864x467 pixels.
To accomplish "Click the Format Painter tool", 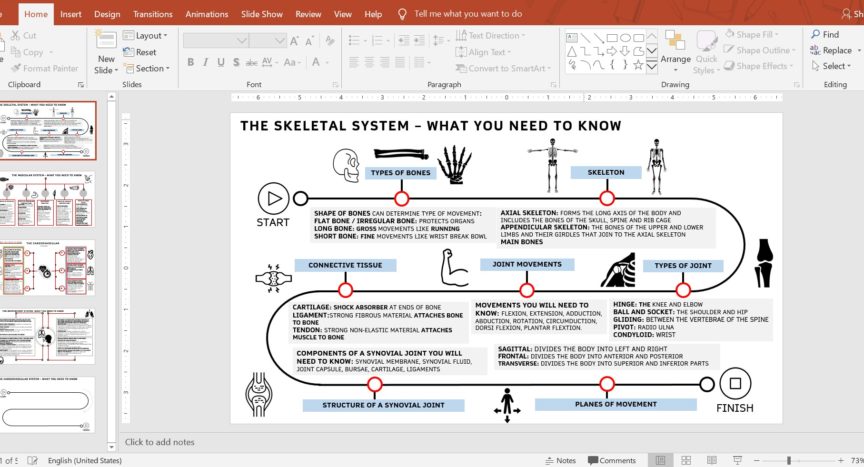I will tap(44, 68).
